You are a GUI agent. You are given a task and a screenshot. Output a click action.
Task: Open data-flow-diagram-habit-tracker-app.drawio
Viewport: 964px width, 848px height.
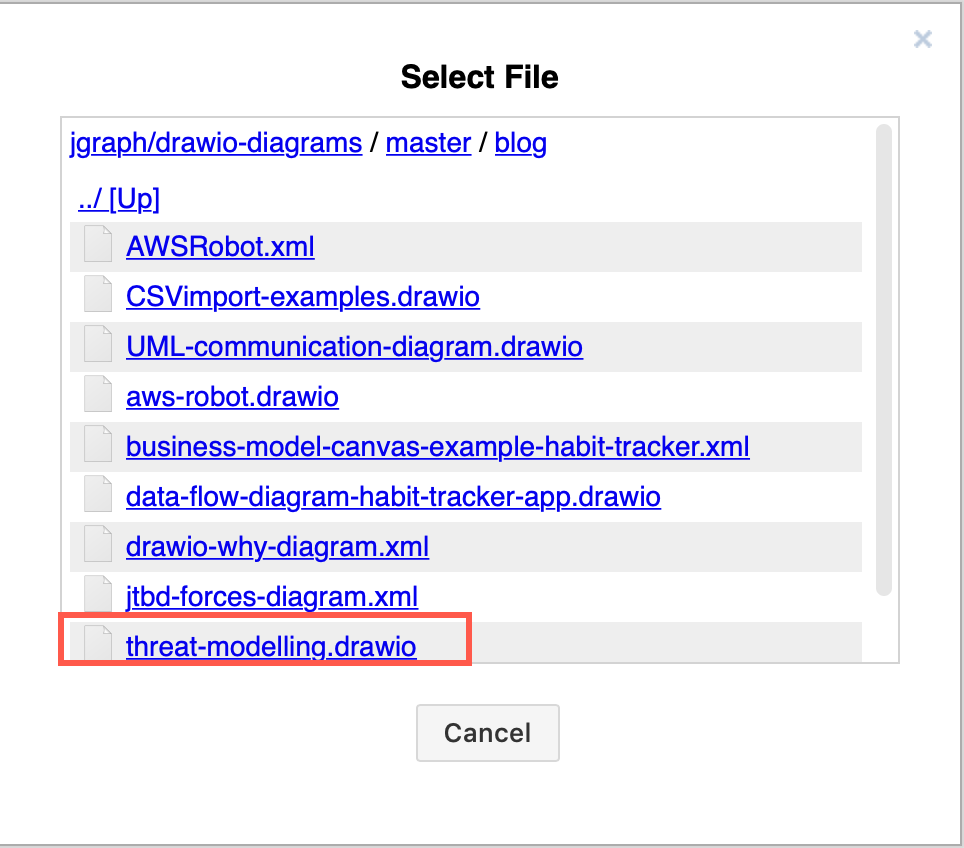(393, 496)
